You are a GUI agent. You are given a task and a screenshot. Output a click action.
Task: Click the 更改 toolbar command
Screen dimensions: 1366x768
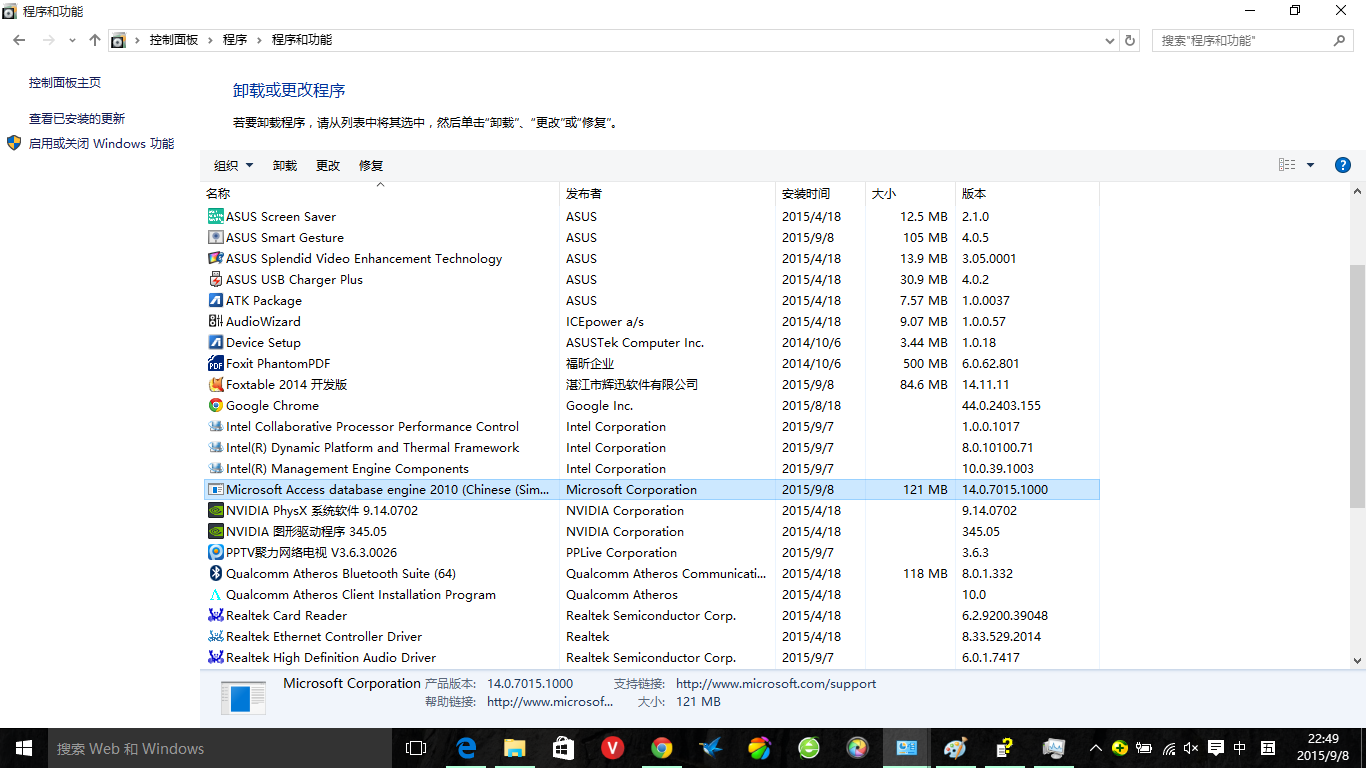coord(328,165)
